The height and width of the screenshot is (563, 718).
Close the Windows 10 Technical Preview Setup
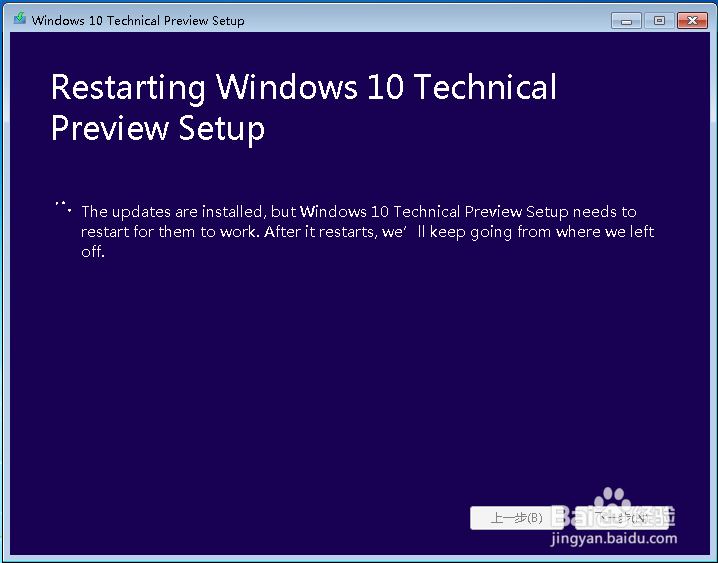coord(692,21)
